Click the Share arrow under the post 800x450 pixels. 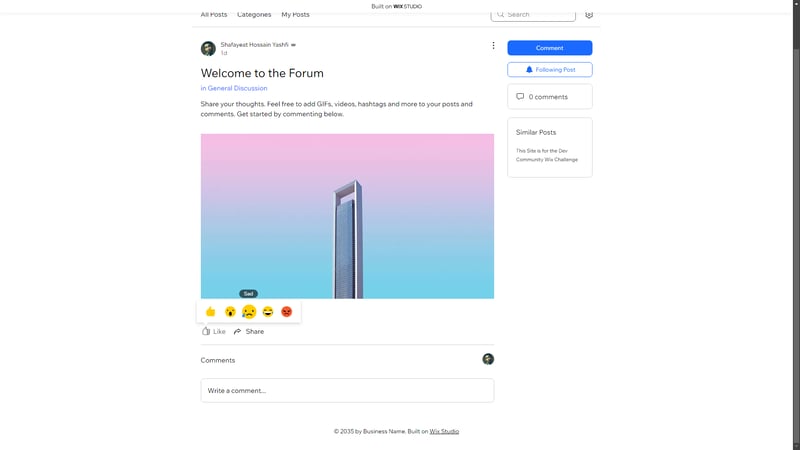249,331
